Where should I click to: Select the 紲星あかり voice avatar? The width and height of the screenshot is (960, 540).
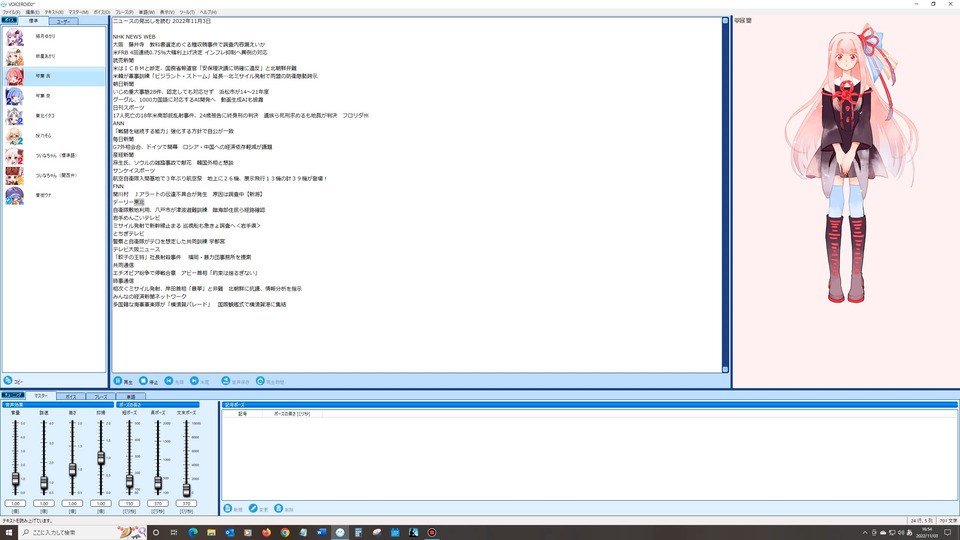click(x=15, y=56)
